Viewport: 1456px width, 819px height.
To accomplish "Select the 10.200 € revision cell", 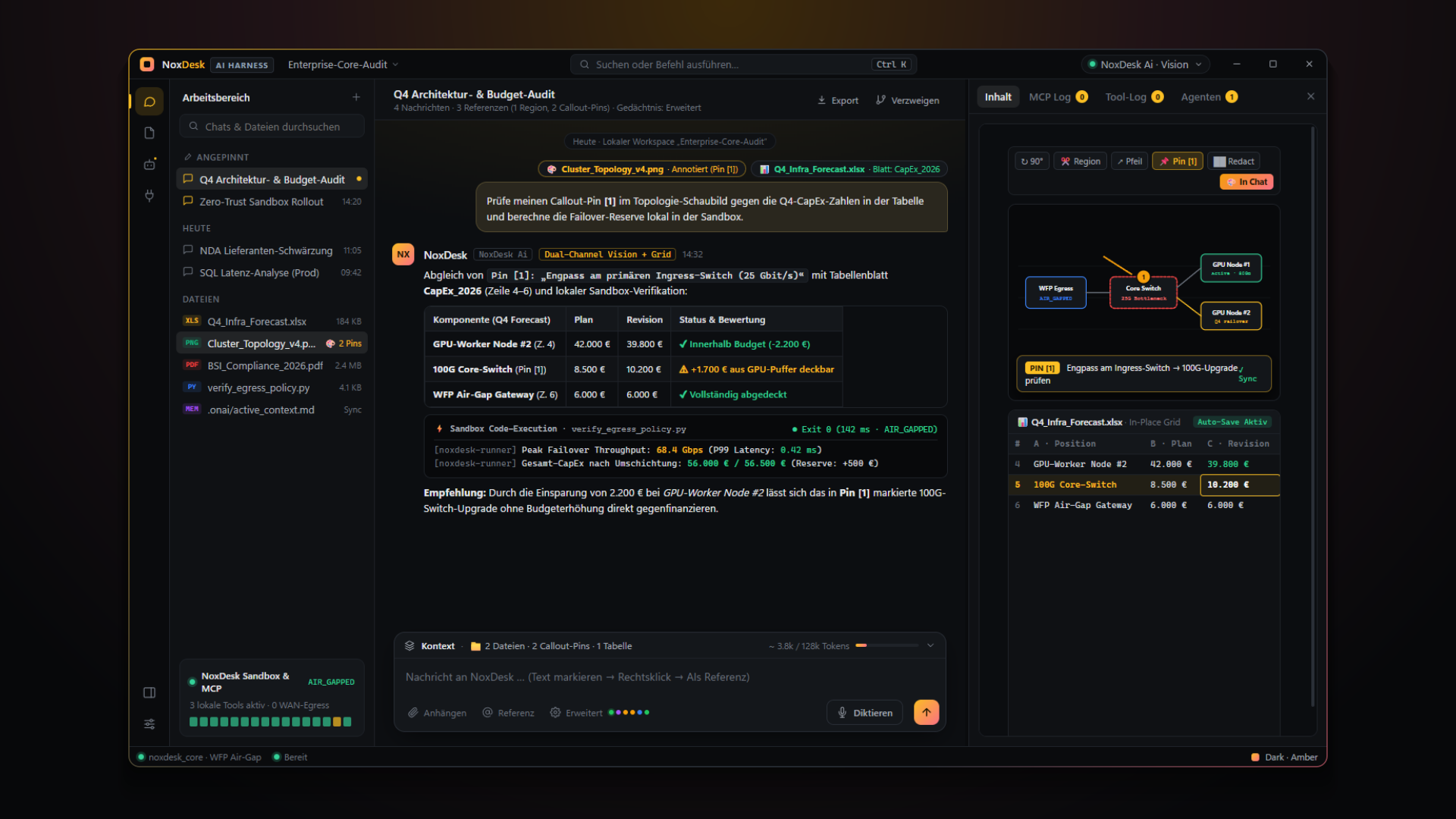I will tap(1239, 485).
